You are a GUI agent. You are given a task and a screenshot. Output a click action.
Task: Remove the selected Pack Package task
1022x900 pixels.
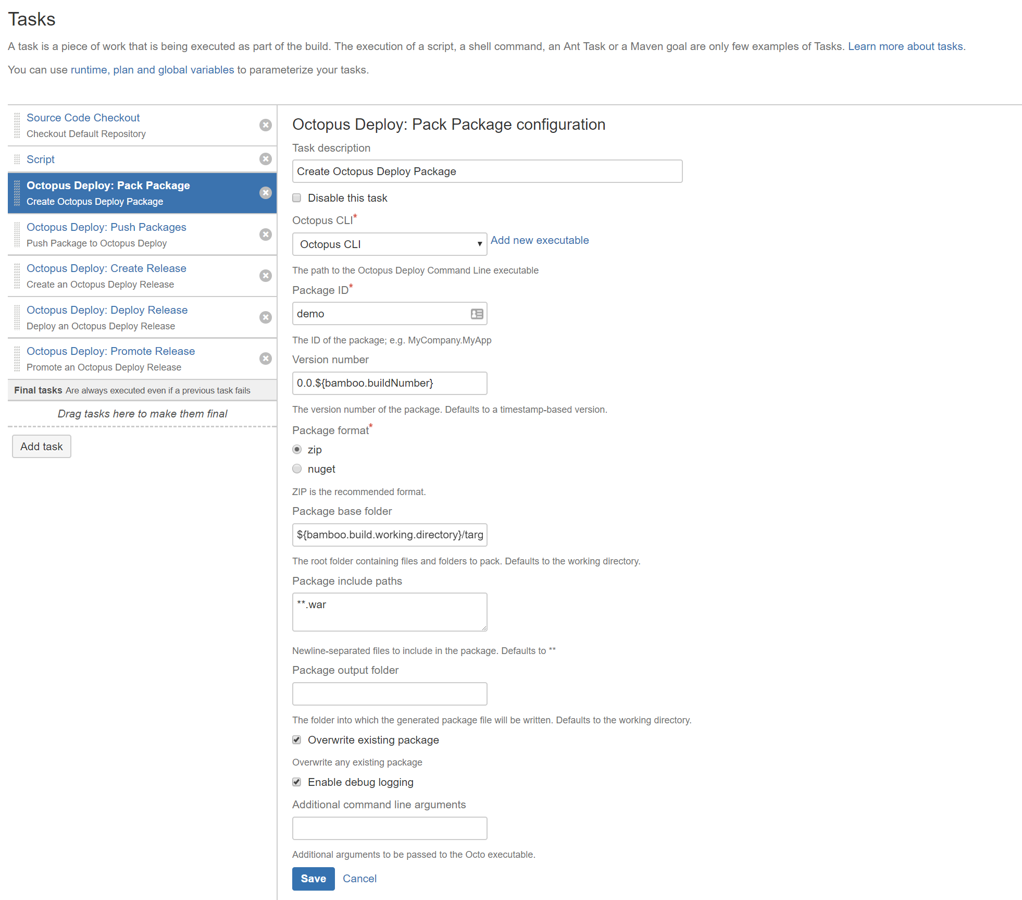click(x=263, y=193)
